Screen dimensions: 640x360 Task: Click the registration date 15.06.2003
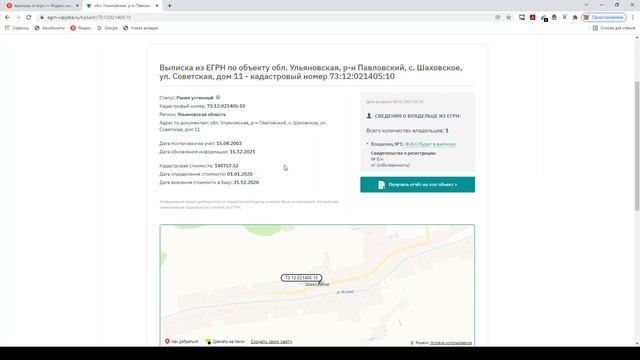(229, 143)
